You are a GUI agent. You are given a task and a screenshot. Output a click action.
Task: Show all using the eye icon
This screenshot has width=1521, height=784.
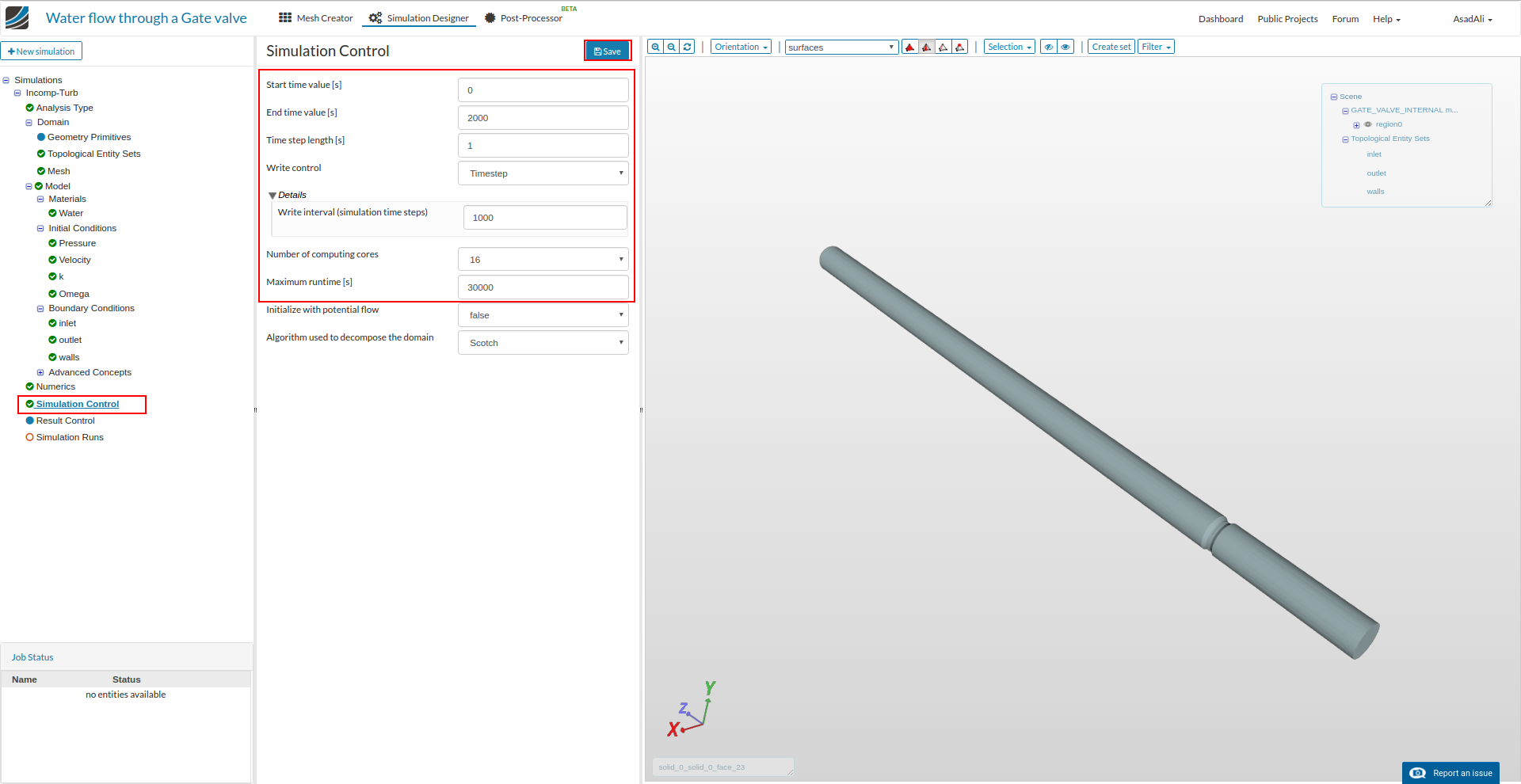pyautogui.click(x=1065, y=47)
